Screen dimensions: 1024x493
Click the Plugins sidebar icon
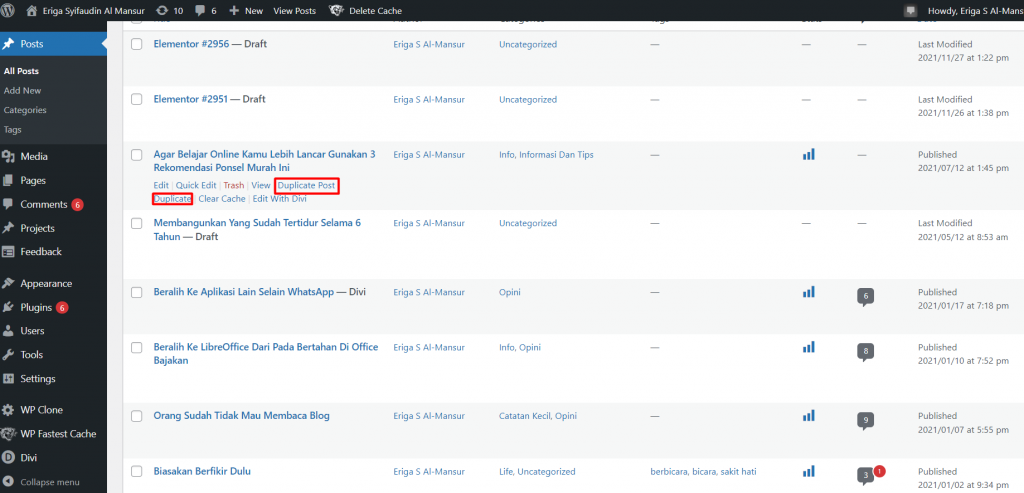click(x=9, y=308)
